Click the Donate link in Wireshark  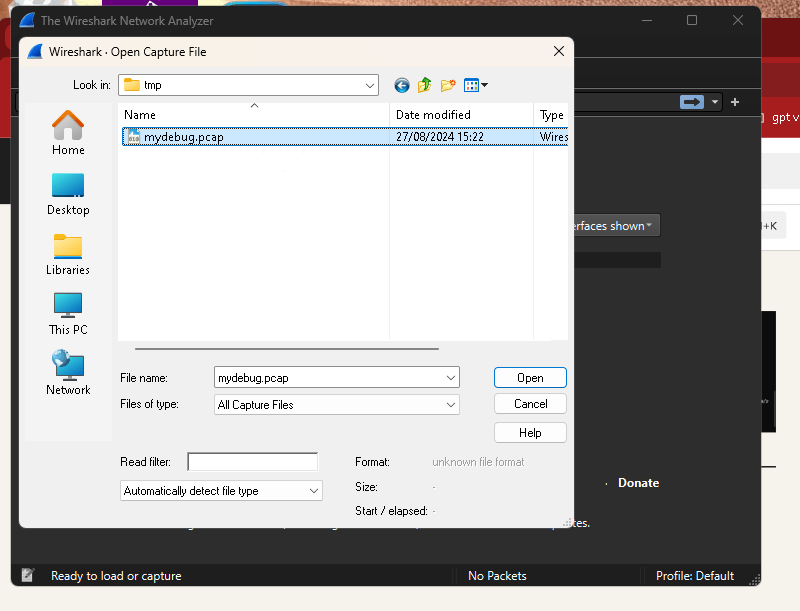[638, 483]
